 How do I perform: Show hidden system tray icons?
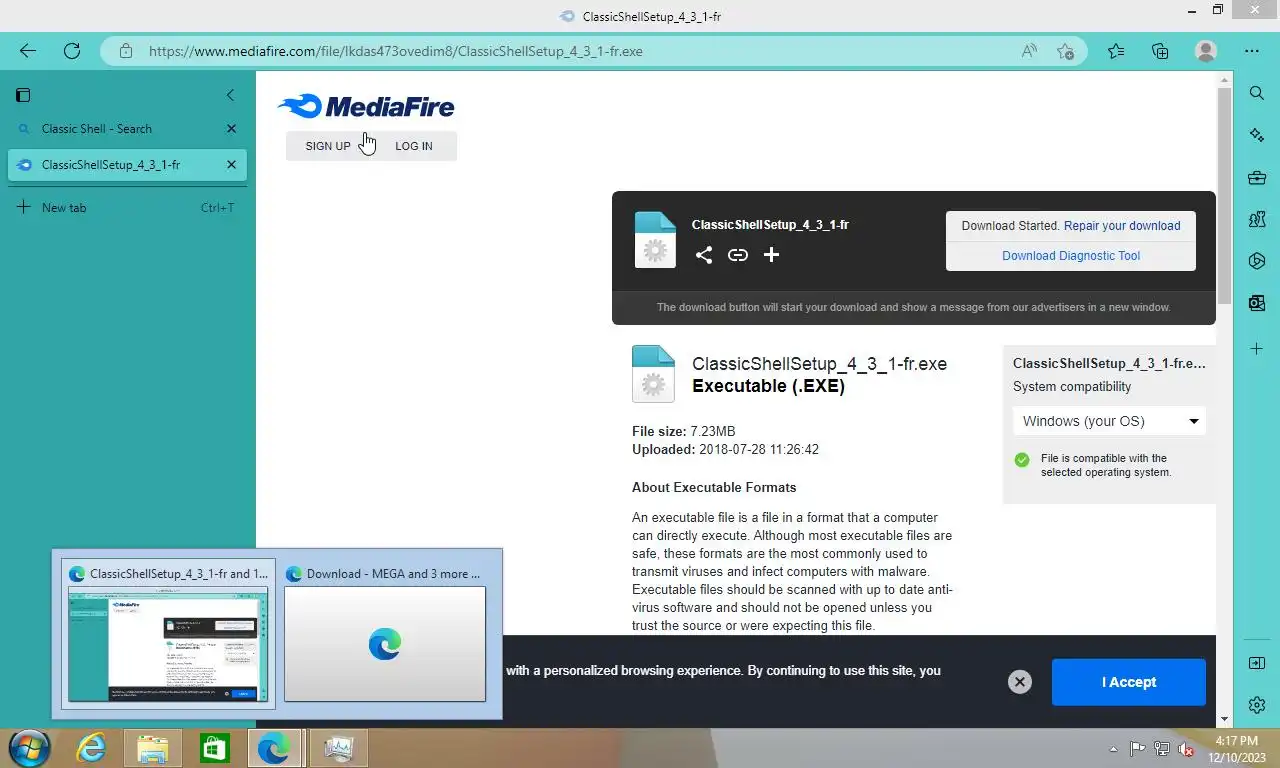tap(1114, 749)
